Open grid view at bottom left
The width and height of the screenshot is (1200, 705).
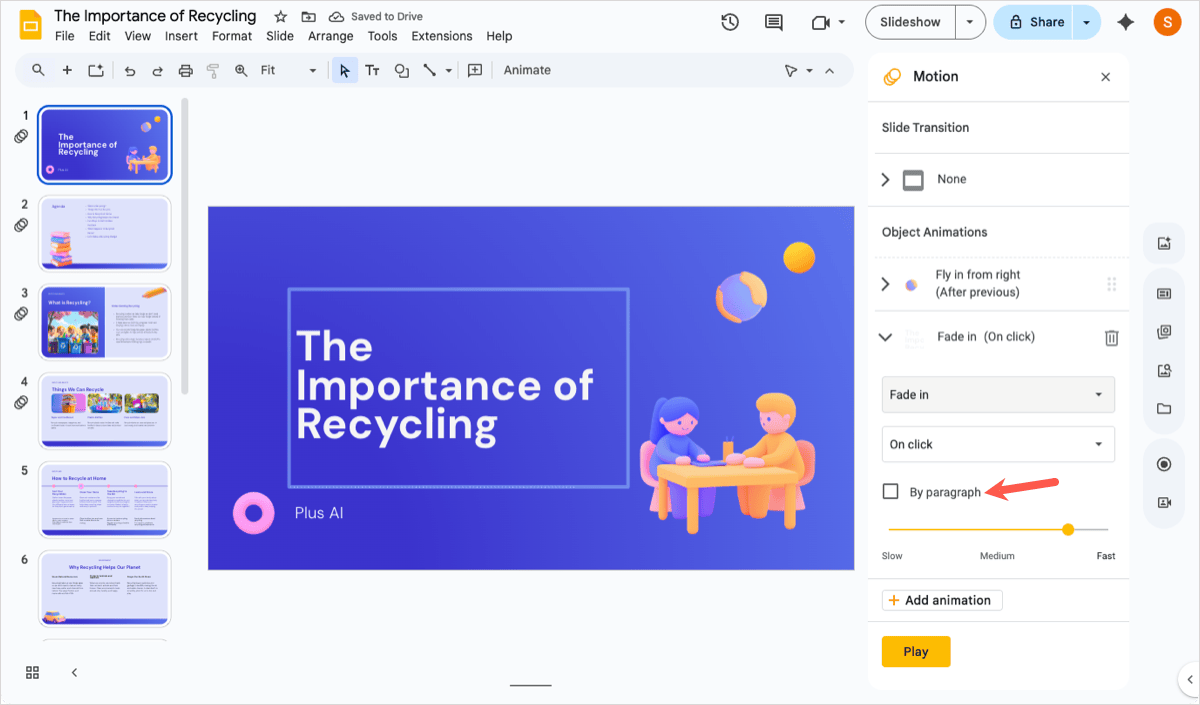(x=32, y=672)
